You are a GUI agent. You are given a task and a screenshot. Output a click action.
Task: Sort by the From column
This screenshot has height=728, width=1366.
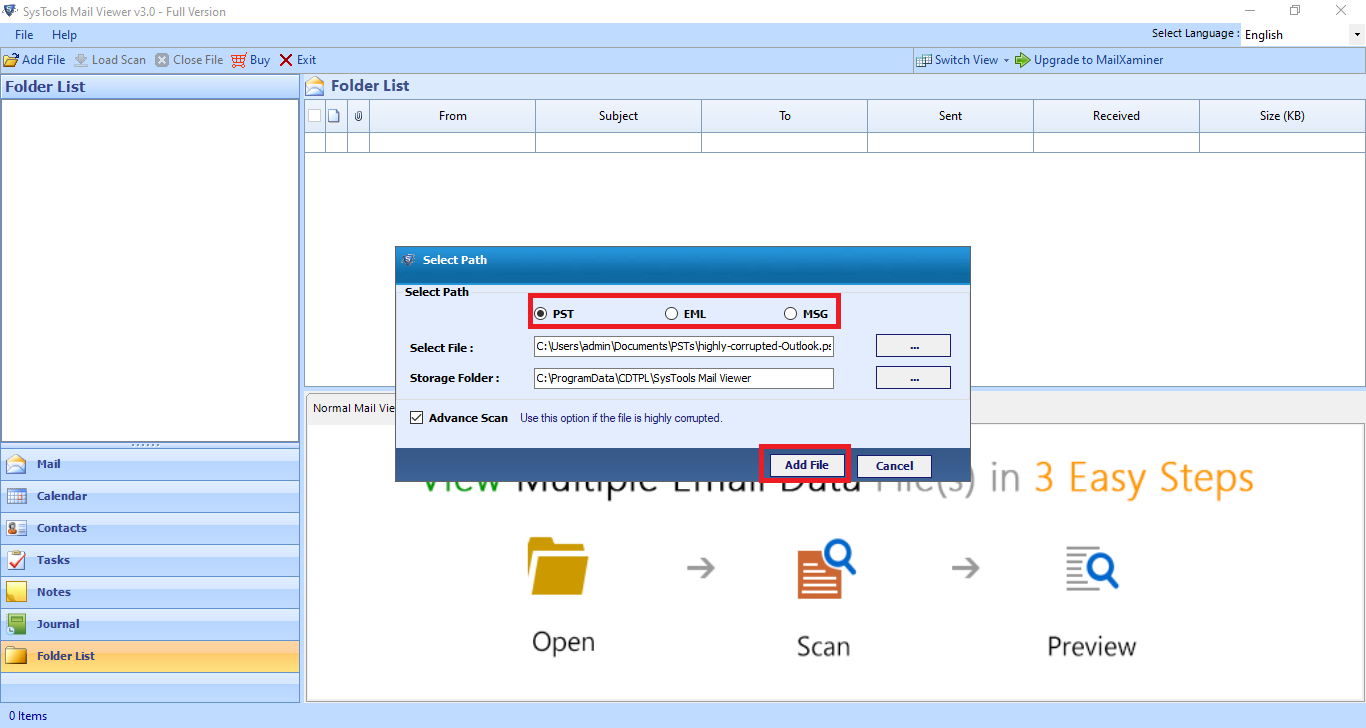(x=453, y=116)
